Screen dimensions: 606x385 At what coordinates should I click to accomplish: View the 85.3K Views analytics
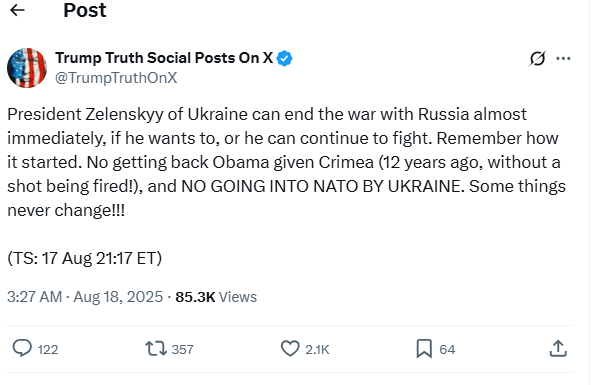tap(216, 297)
